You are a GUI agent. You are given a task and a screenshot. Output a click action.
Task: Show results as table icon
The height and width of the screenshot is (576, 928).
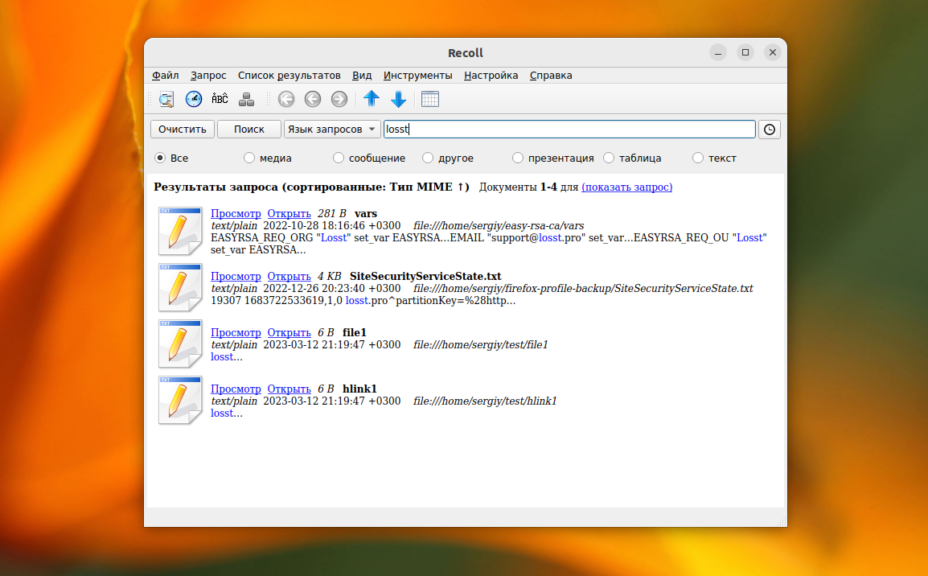click(x=430, y=99)
